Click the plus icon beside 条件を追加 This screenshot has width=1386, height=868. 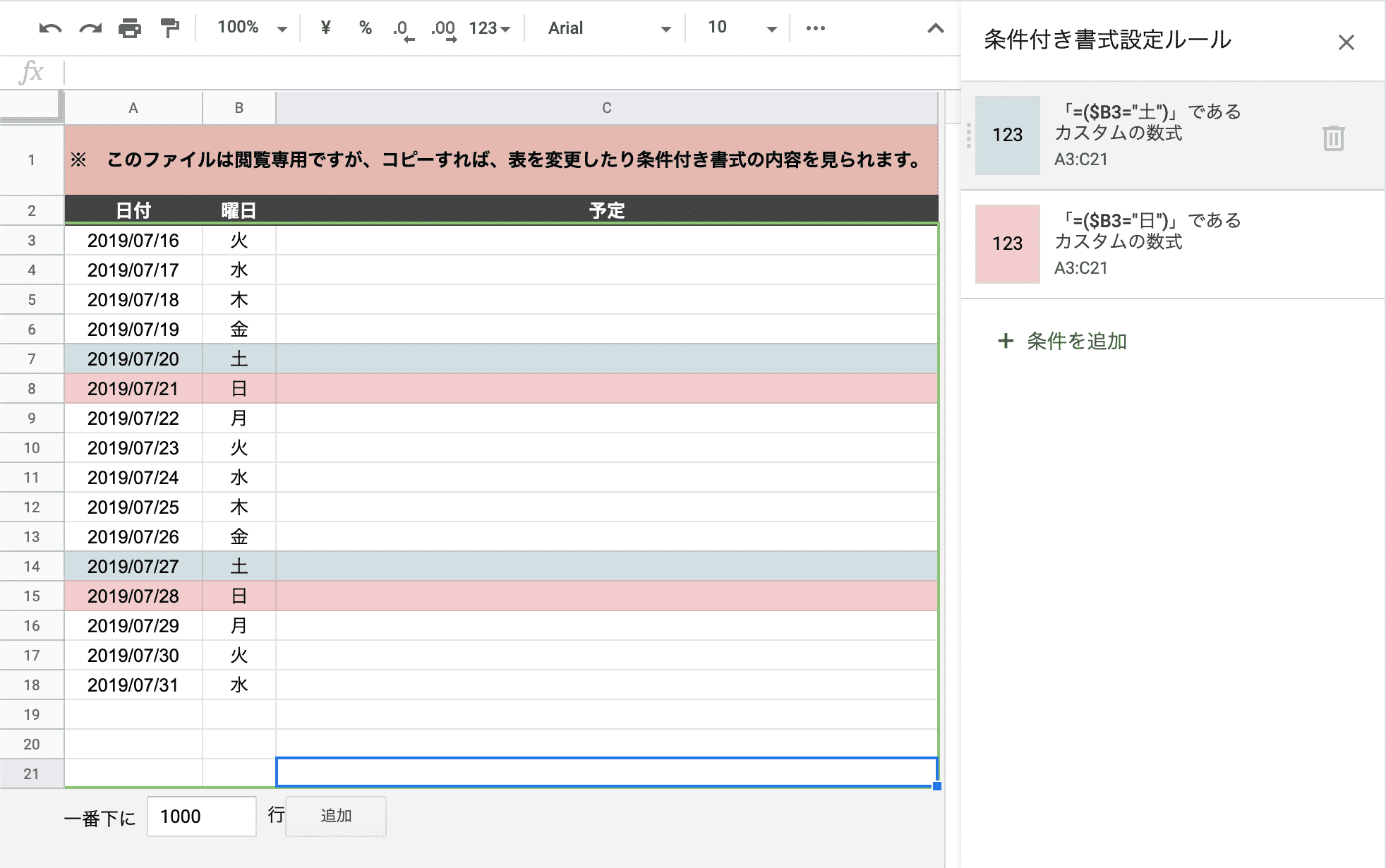(x=1005, y=342)
